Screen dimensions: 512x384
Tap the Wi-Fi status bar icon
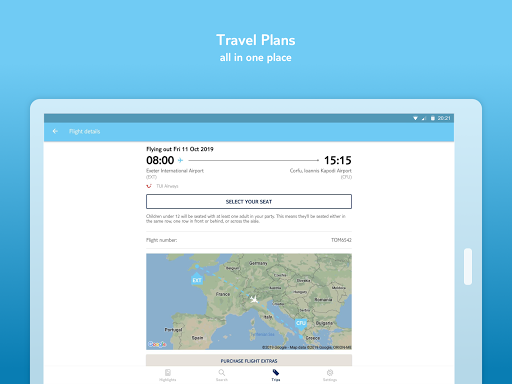pyautogui.click(x=415, y=118)
